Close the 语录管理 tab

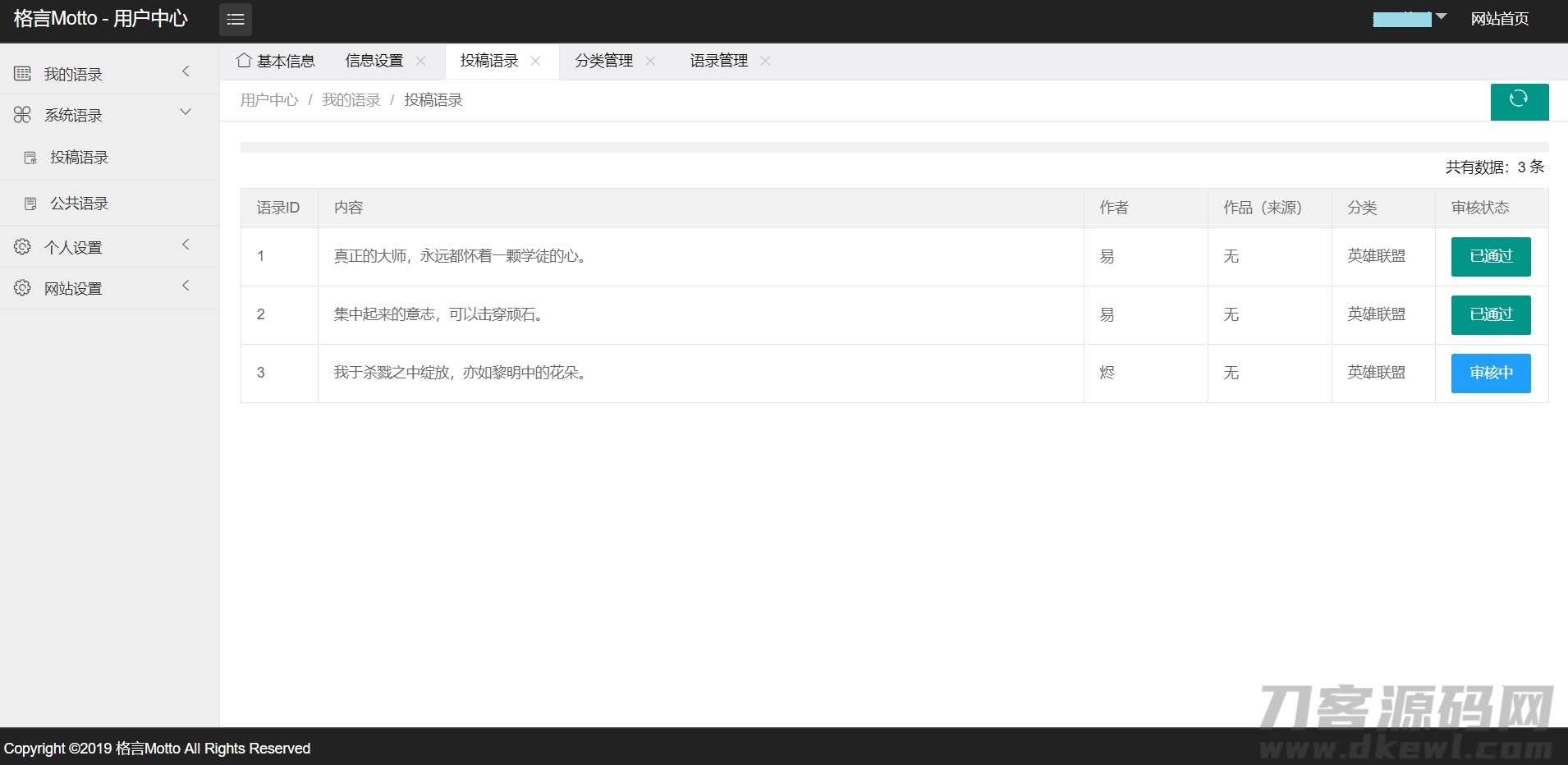click(765, 61)
